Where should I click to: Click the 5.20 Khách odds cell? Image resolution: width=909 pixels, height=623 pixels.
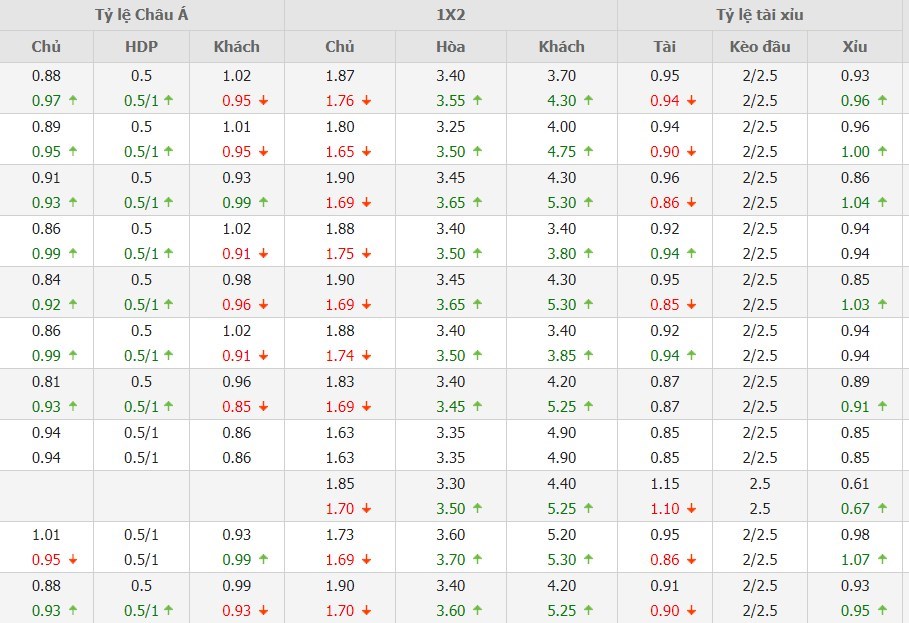point(562,535)
